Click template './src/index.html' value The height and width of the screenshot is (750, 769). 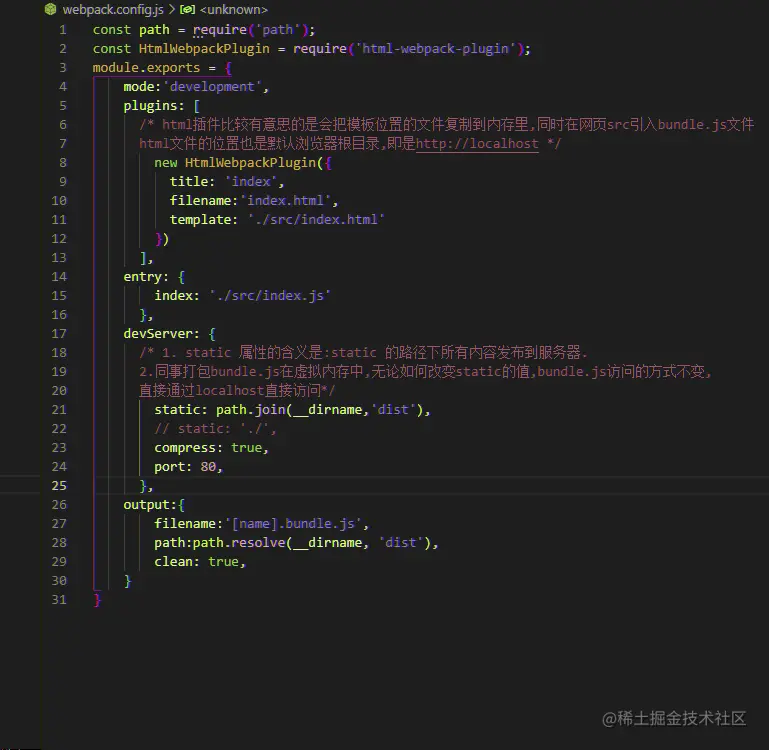pos(315,219)
